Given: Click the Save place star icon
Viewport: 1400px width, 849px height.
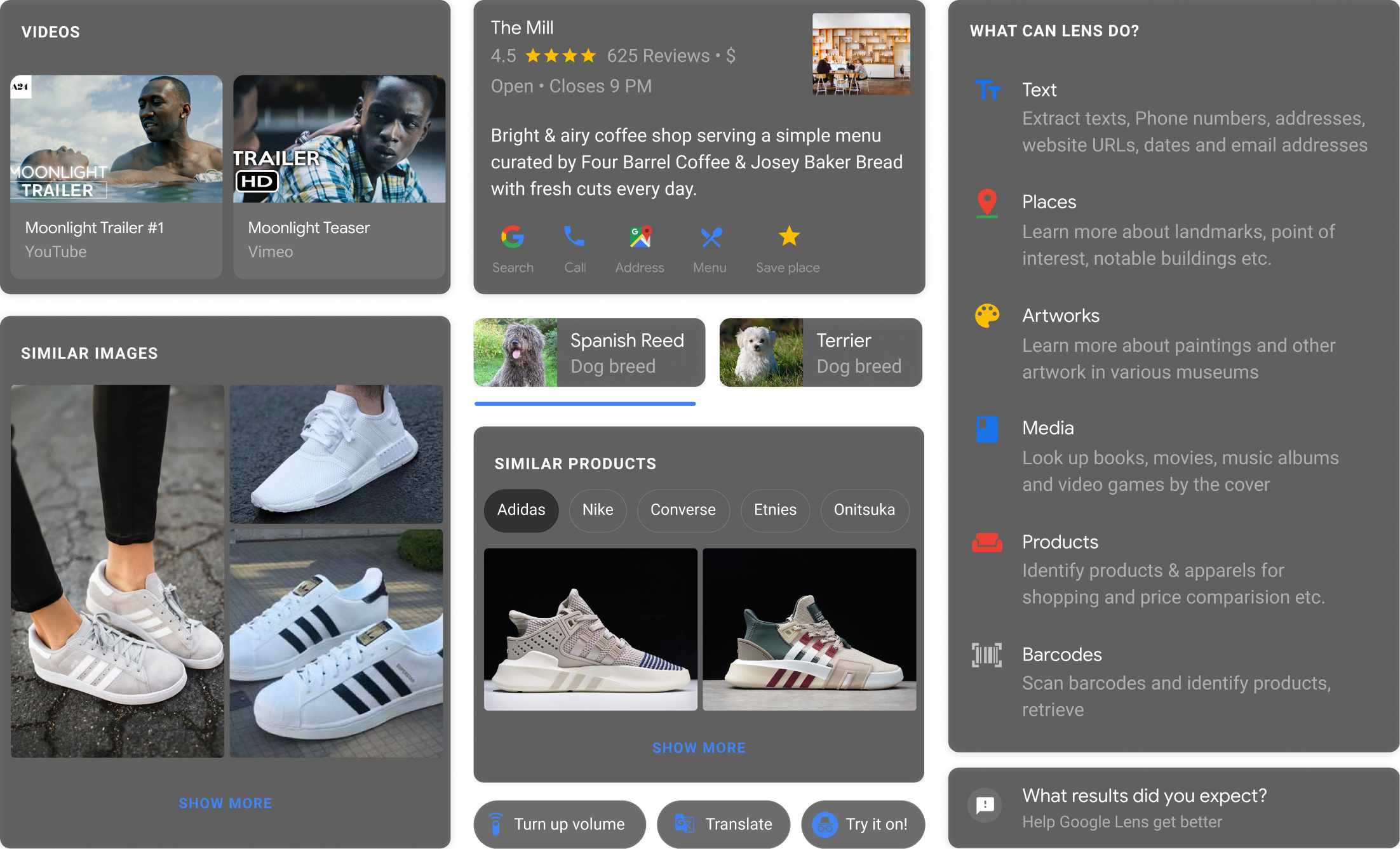Looking at the screenshot, I should click(x=789, y=236).
